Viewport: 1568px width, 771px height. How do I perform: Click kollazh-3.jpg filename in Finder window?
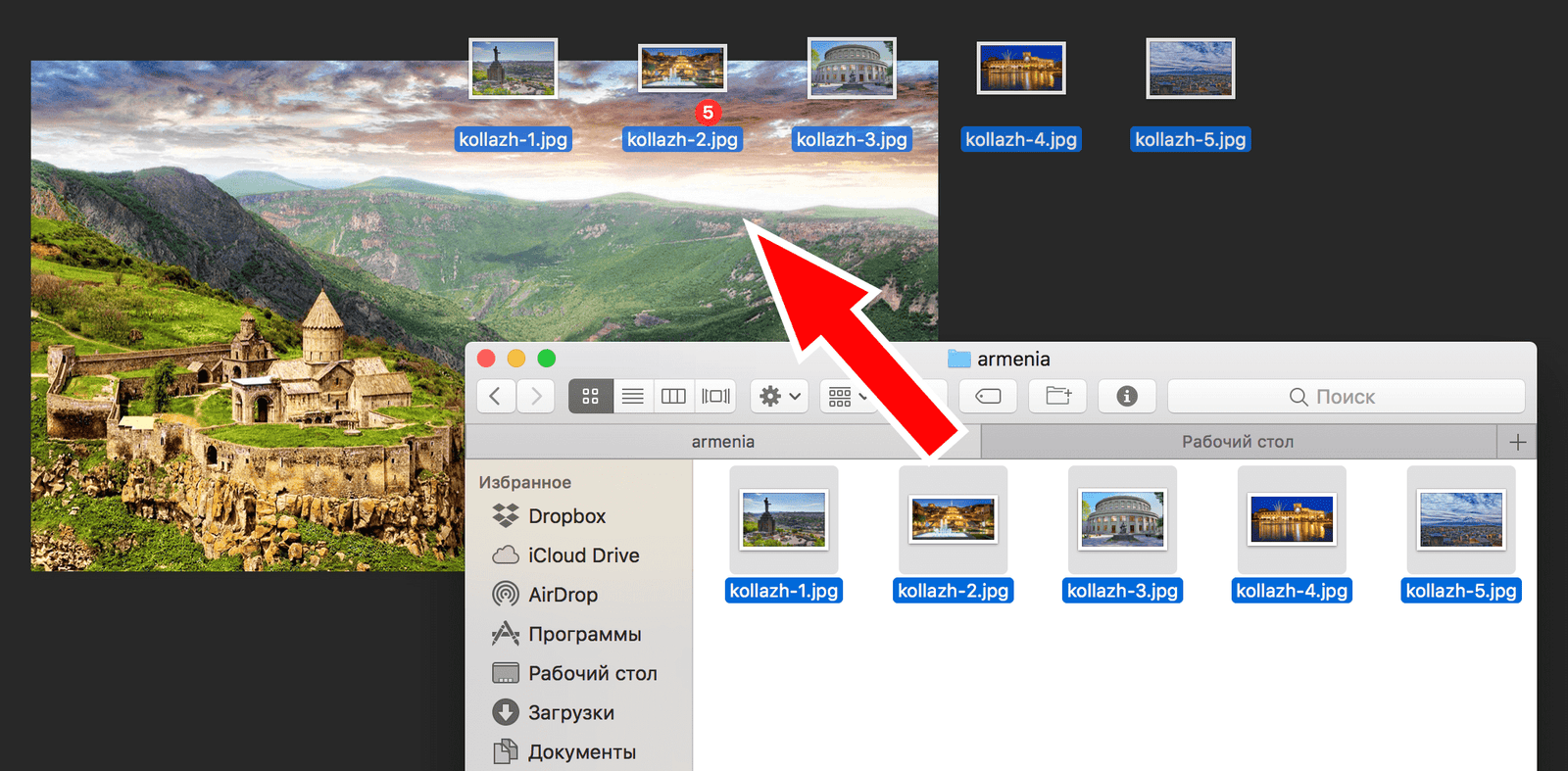coord(1122,591)
